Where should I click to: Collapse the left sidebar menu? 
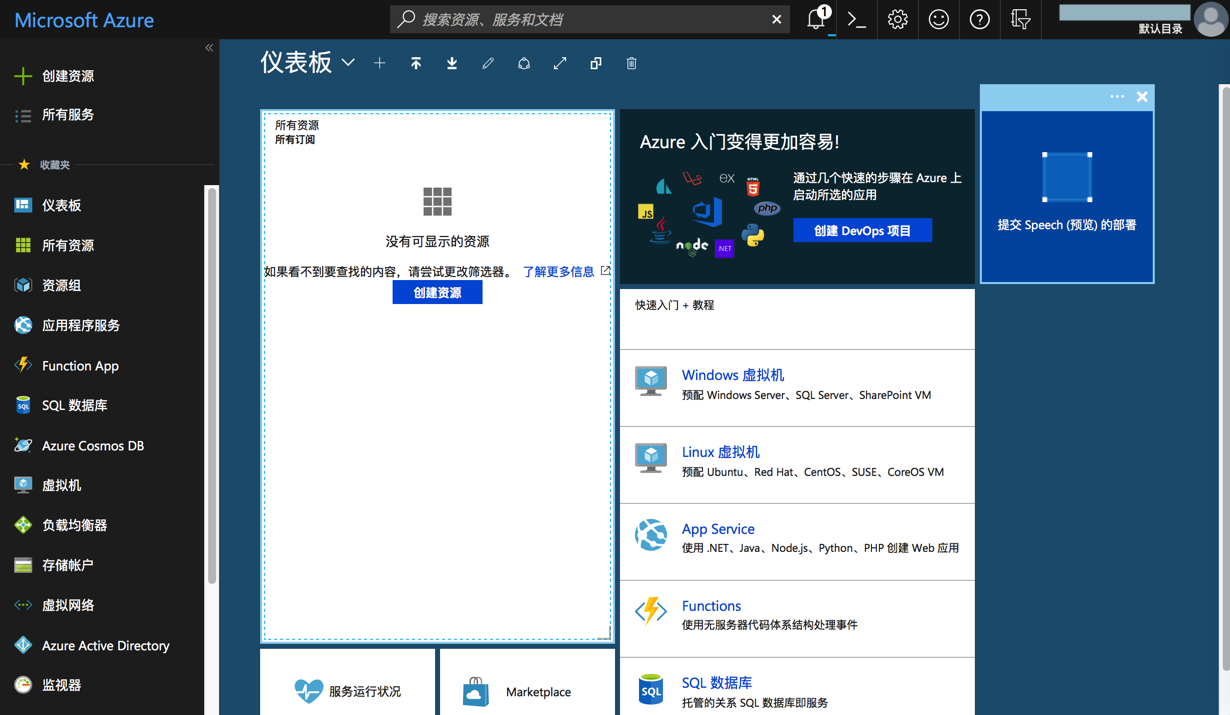click(x=209, y=48)
